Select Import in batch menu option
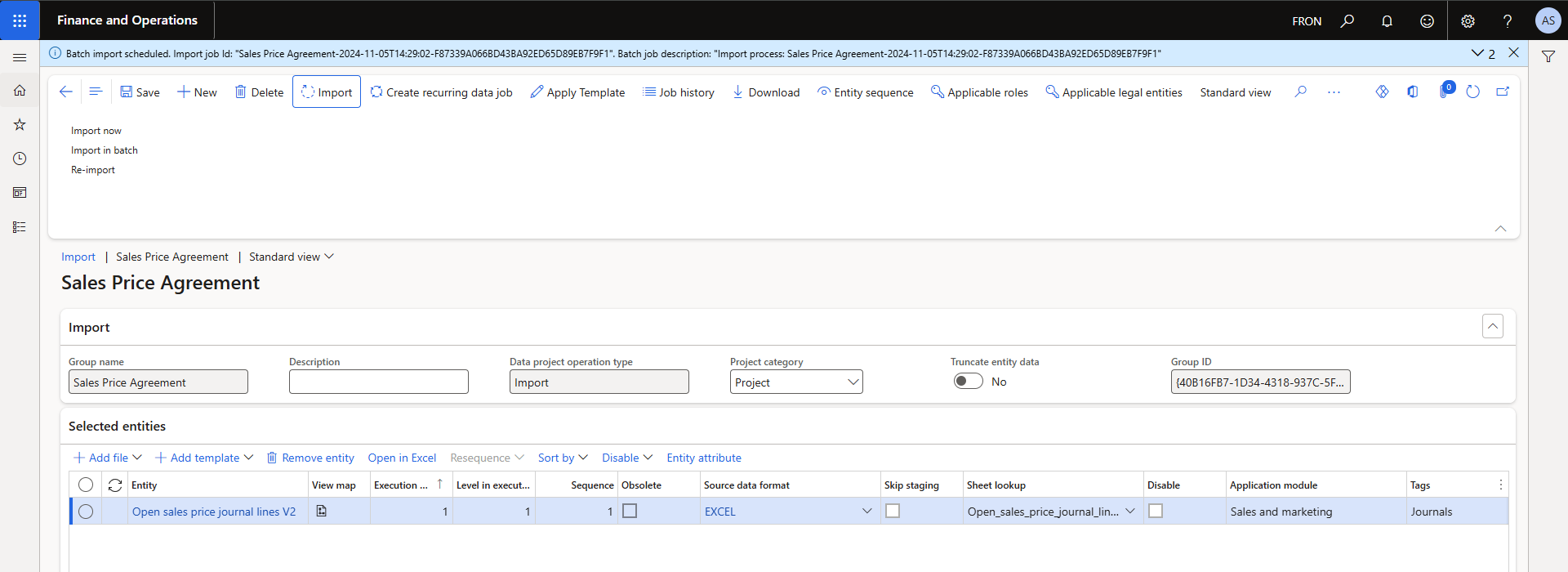Screen dimensions: 1568x572 pyautogui.click(x=105, y=150)
